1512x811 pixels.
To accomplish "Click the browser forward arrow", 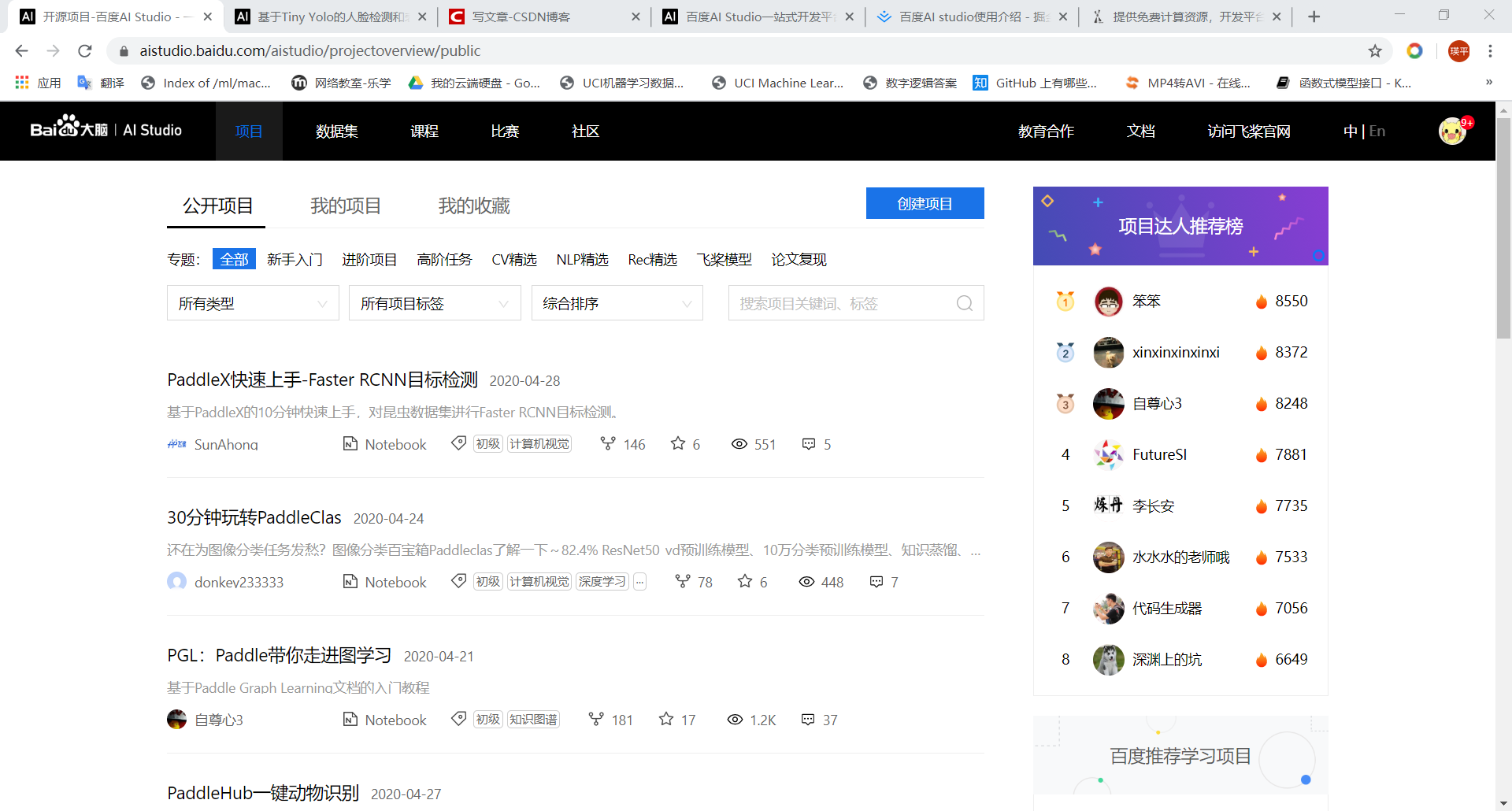I will (x=53, y=51).
